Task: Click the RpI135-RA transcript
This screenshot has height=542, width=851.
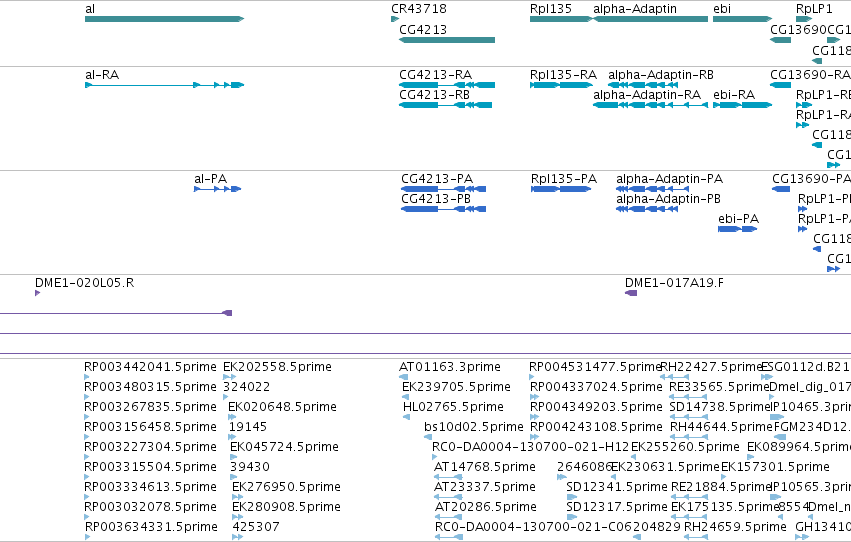Action: pyautogui.click(x=561, y=85)
